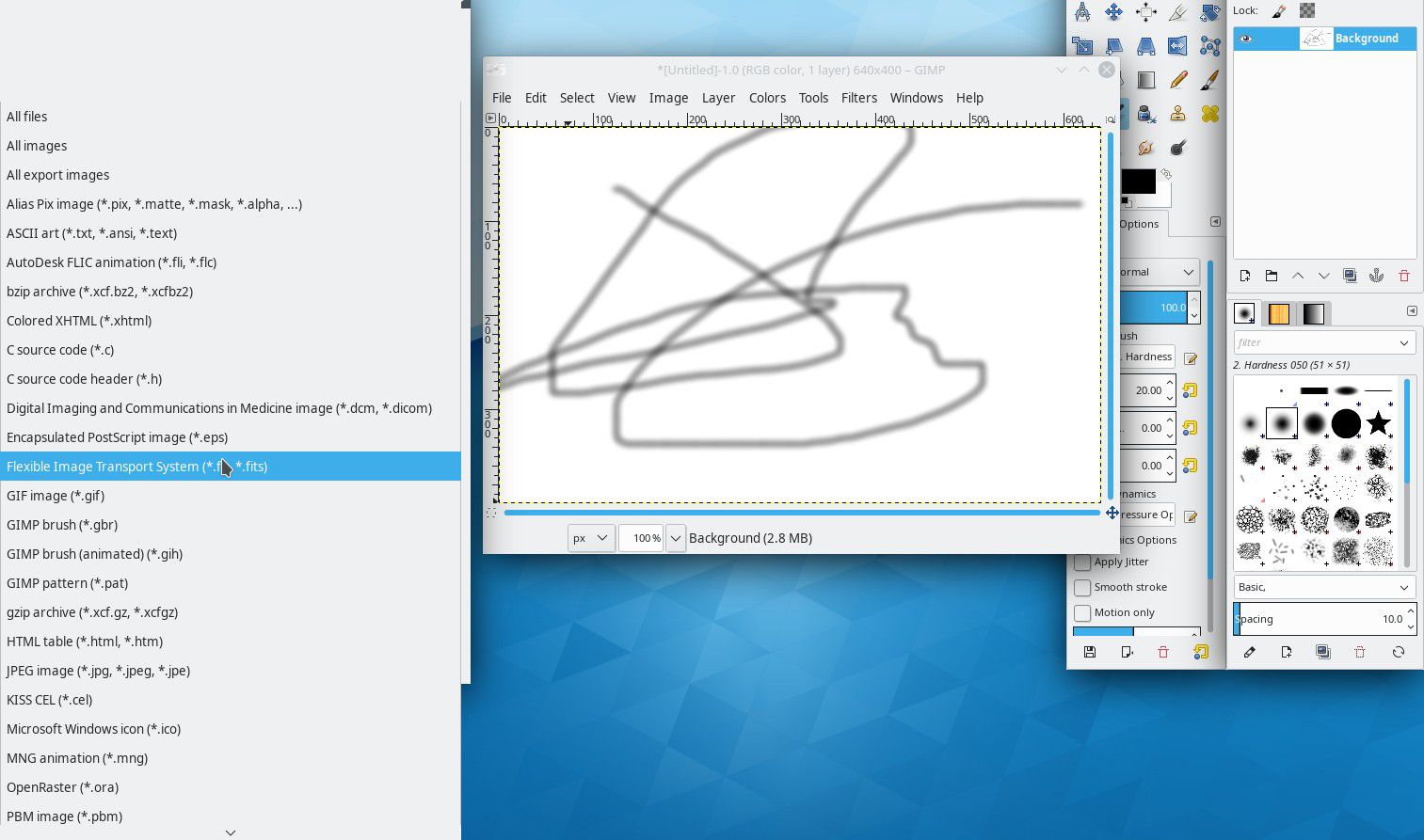
Task: Save tool options preset
Action: (x=1090, y=652)
